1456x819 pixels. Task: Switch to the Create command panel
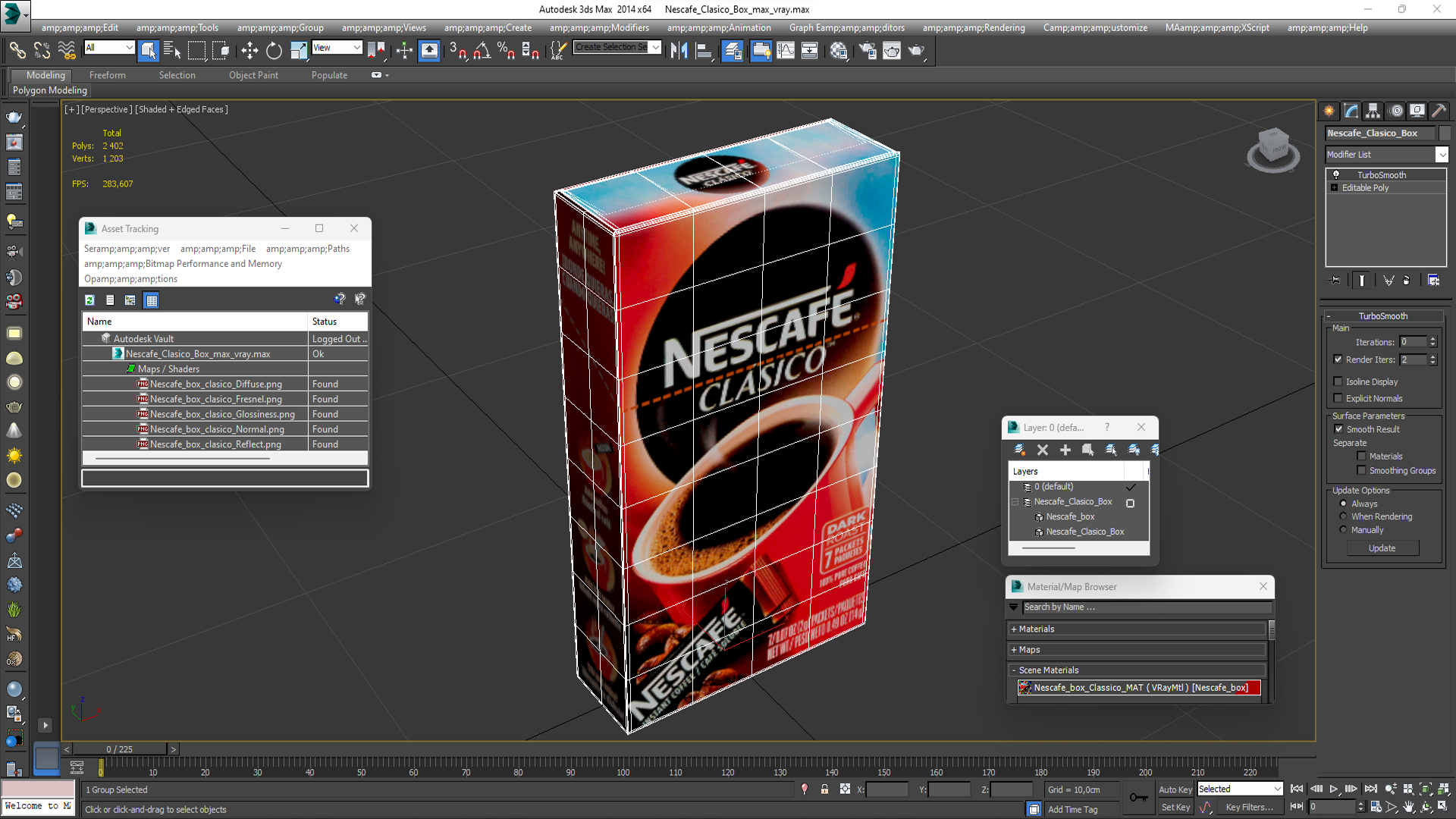1329,111
